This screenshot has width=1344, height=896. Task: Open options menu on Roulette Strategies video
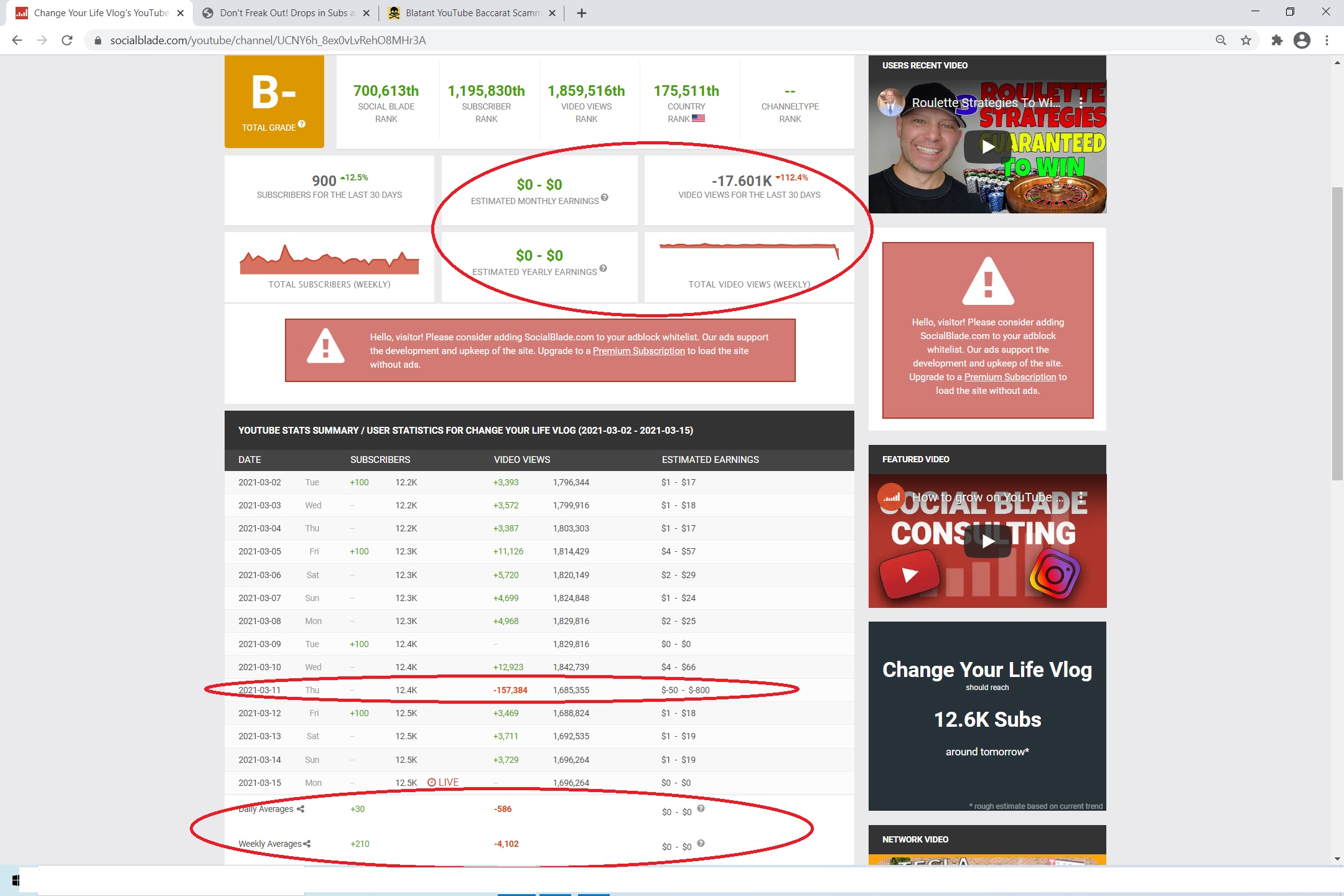1081,102
